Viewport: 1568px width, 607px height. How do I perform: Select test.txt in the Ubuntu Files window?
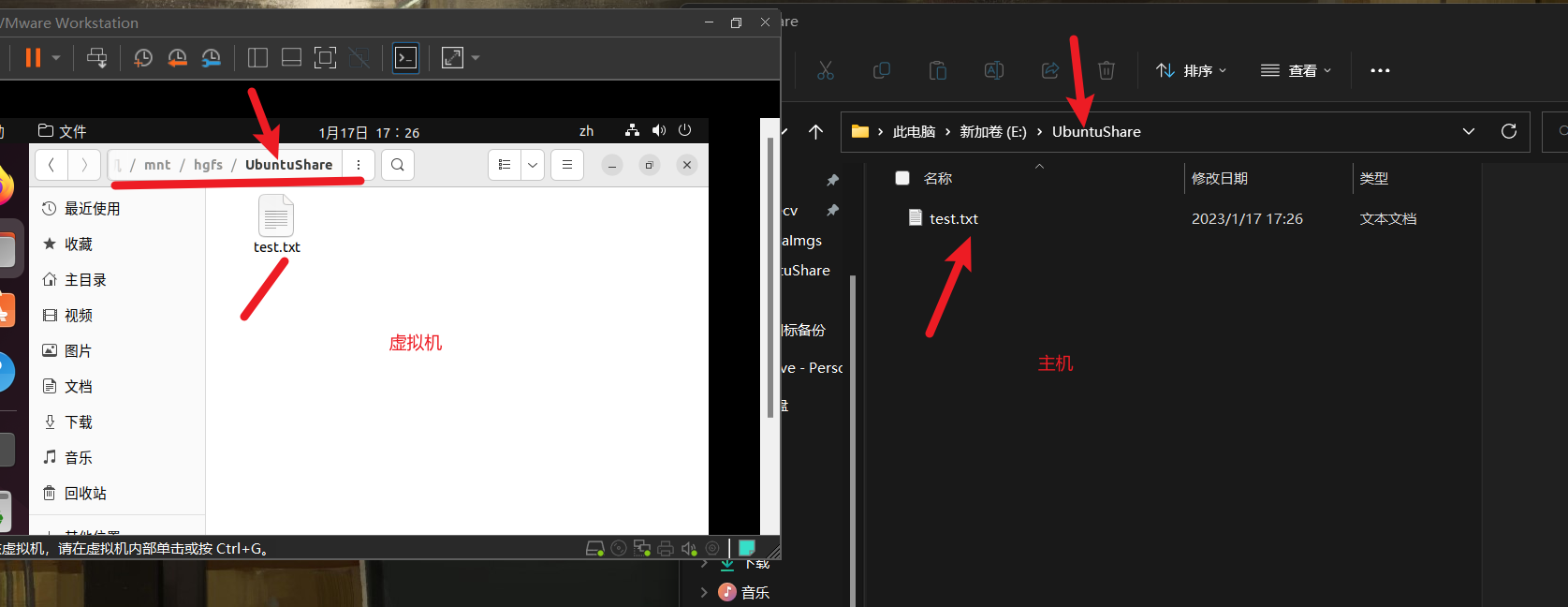coord(276,225)
